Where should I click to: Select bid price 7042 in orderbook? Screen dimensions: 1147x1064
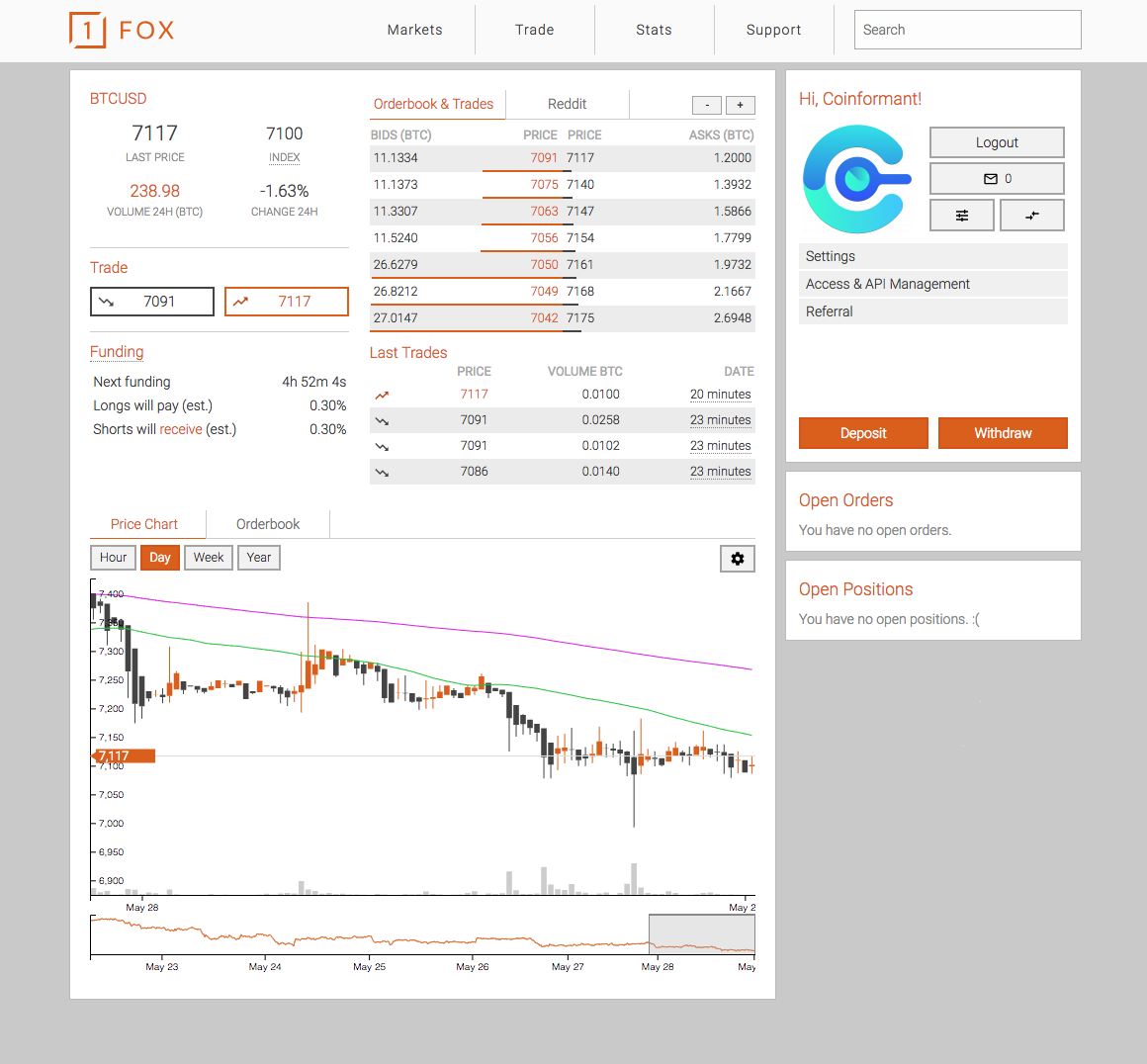(544, 318)
